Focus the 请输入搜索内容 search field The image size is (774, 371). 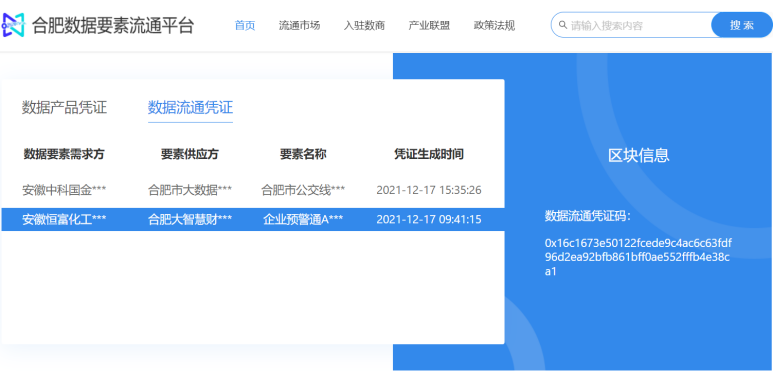(x=631, y=25)
